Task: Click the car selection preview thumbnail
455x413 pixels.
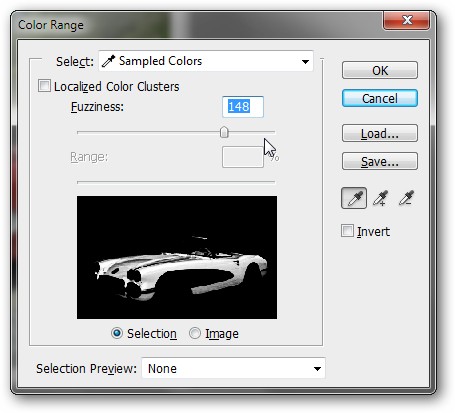Action: pos(177,257)
